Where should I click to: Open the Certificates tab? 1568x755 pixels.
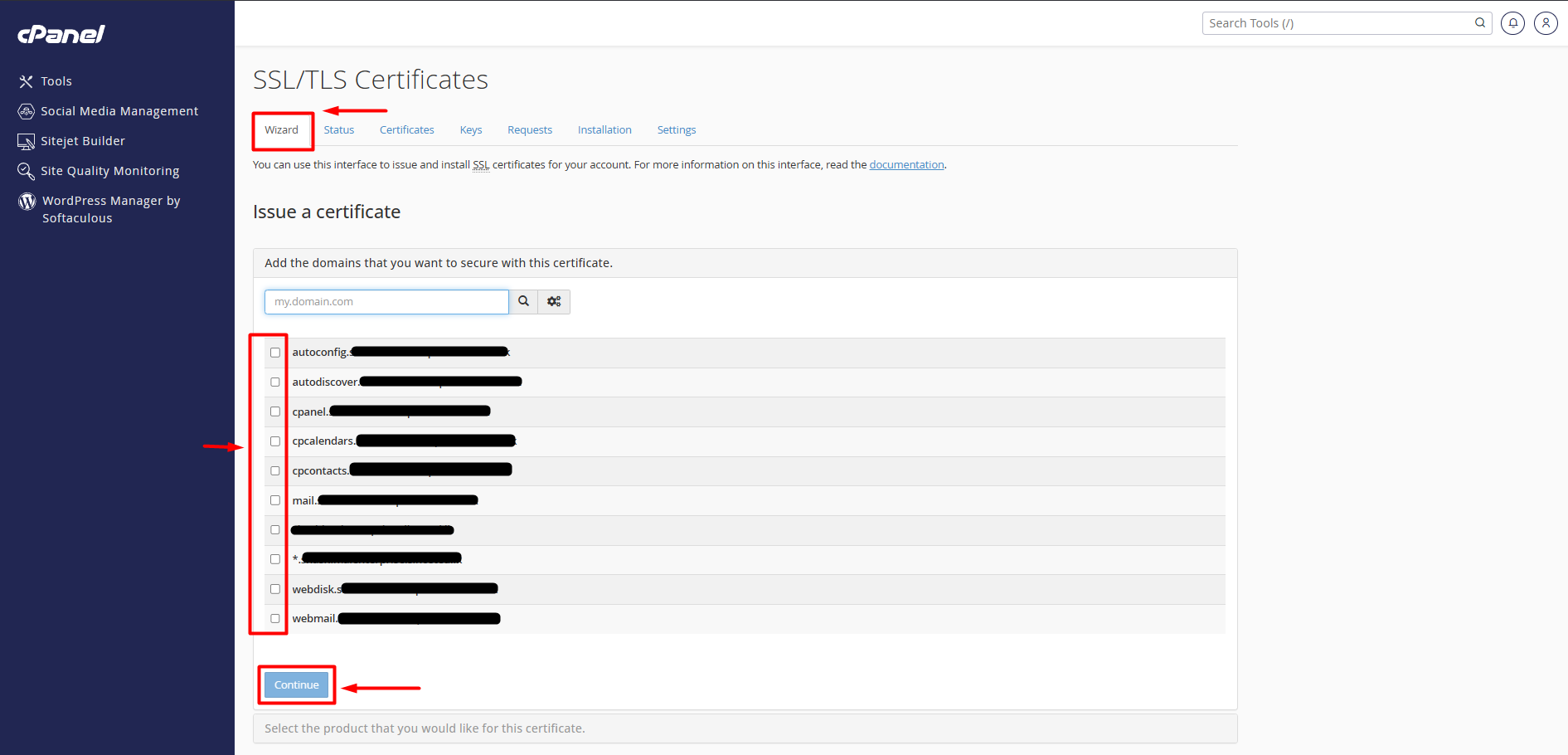coord(407,130)
